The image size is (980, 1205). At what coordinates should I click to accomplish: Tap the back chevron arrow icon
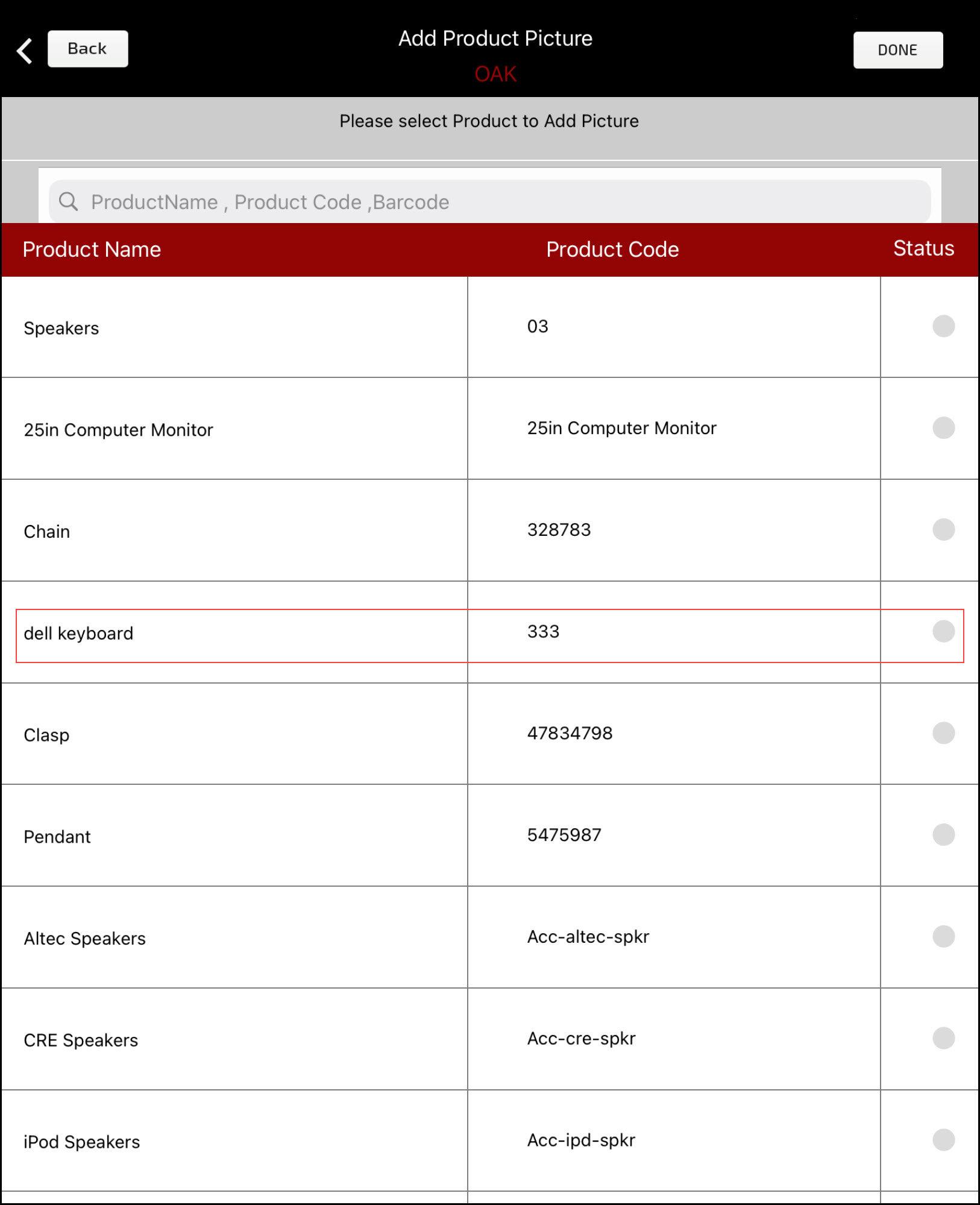(24, 51)
